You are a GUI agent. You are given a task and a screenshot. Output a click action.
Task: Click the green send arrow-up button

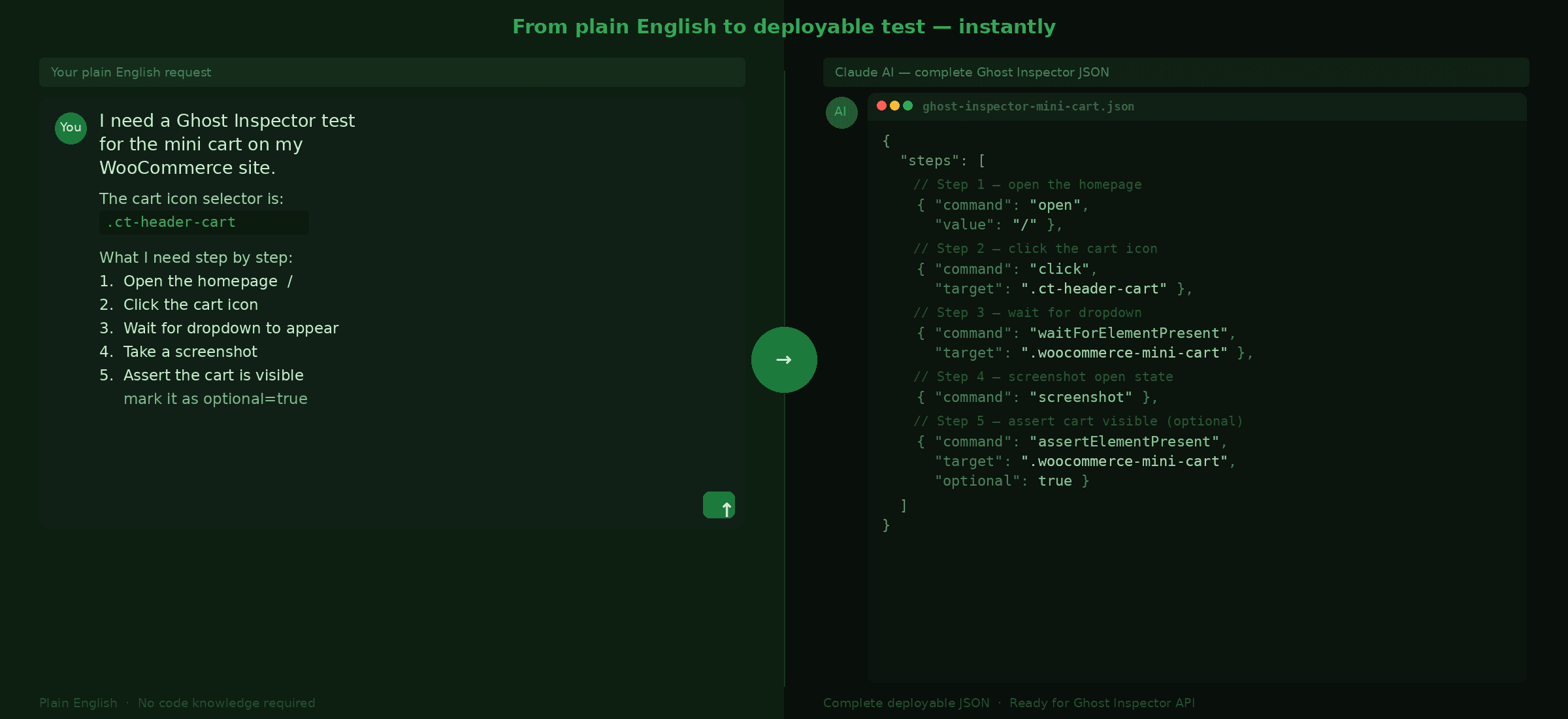click(719, 505)
